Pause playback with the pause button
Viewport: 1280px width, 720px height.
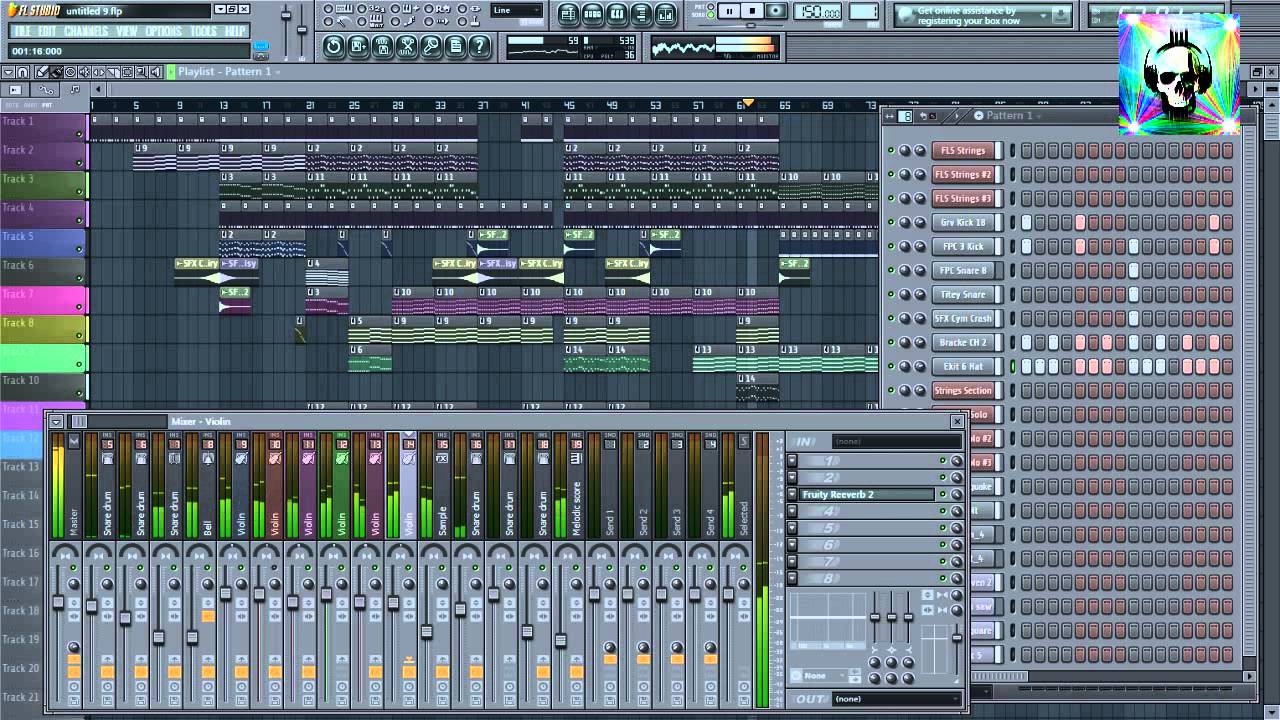click(729, 11)
